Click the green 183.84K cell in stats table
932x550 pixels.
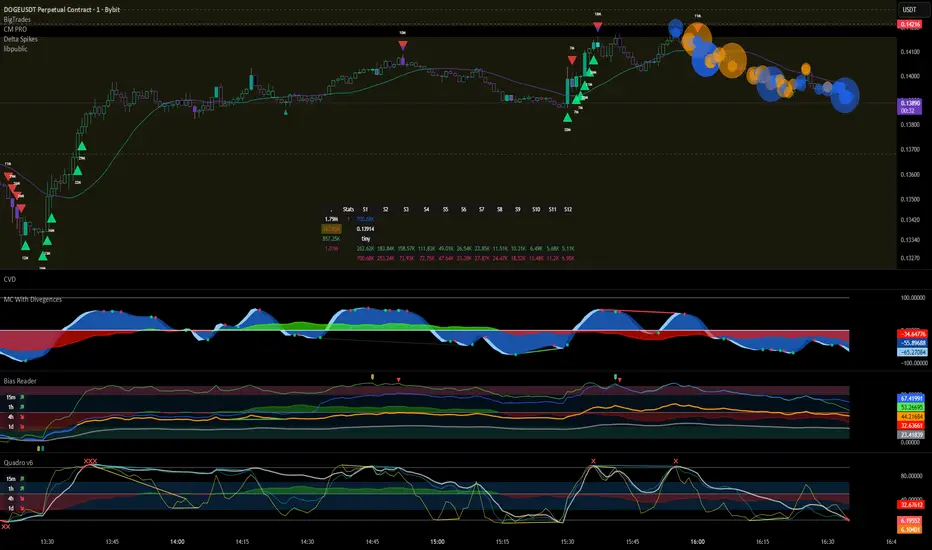click(386, 249)
